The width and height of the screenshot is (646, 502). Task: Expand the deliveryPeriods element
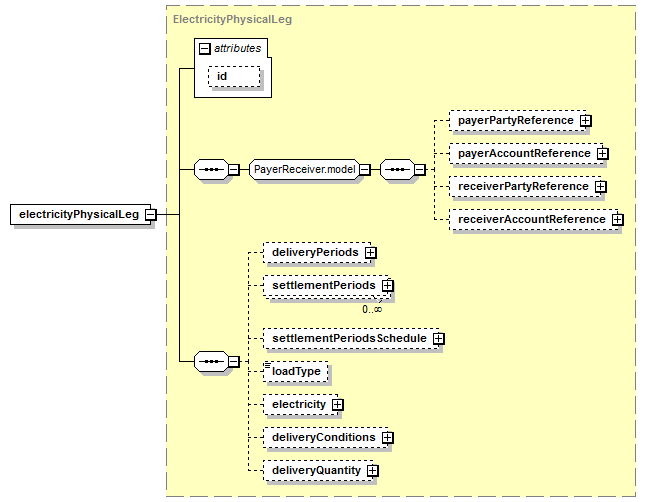pos(371,253)
